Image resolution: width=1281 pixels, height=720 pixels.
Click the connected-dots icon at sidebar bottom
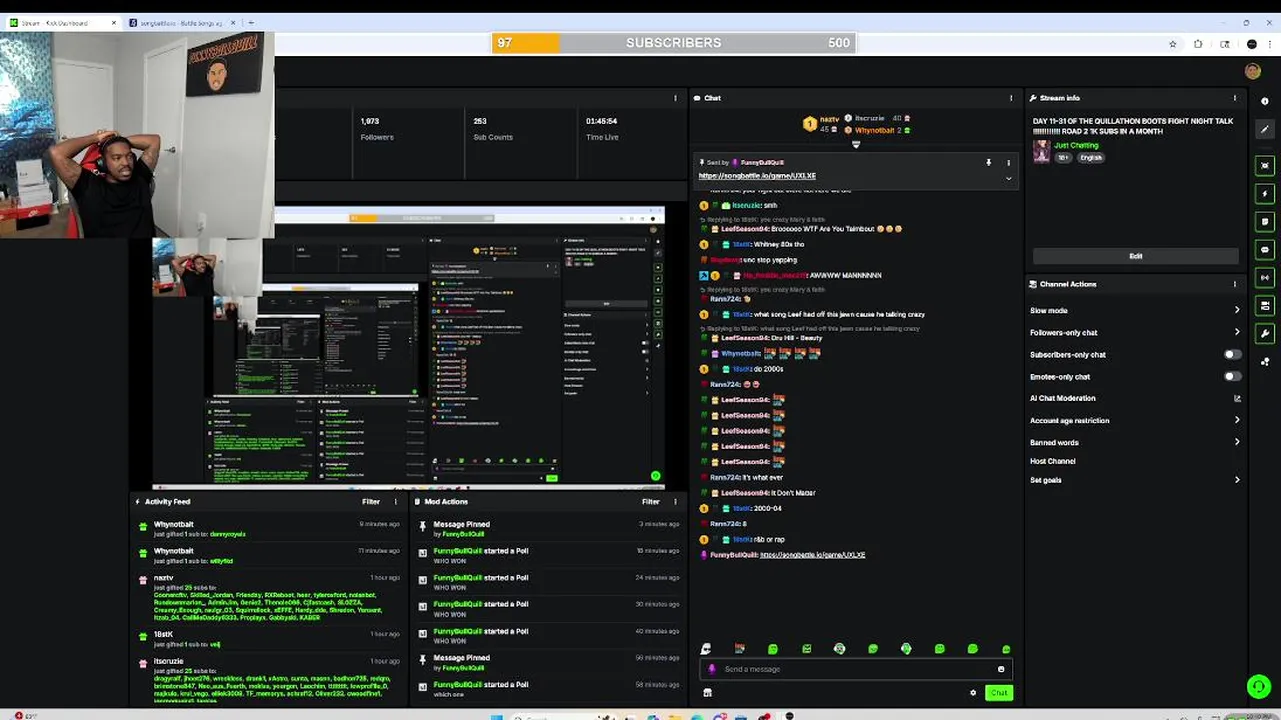click(1265, 361)
